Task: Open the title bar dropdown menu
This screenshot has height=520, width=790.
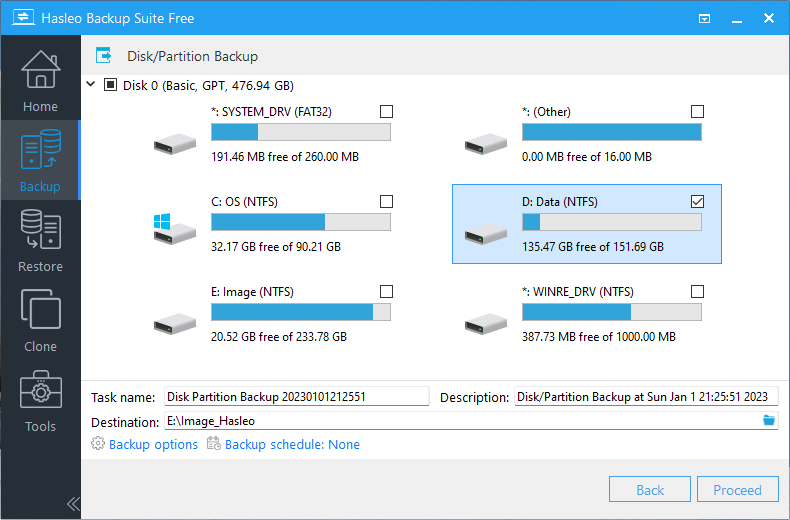Action: [705, 18]
